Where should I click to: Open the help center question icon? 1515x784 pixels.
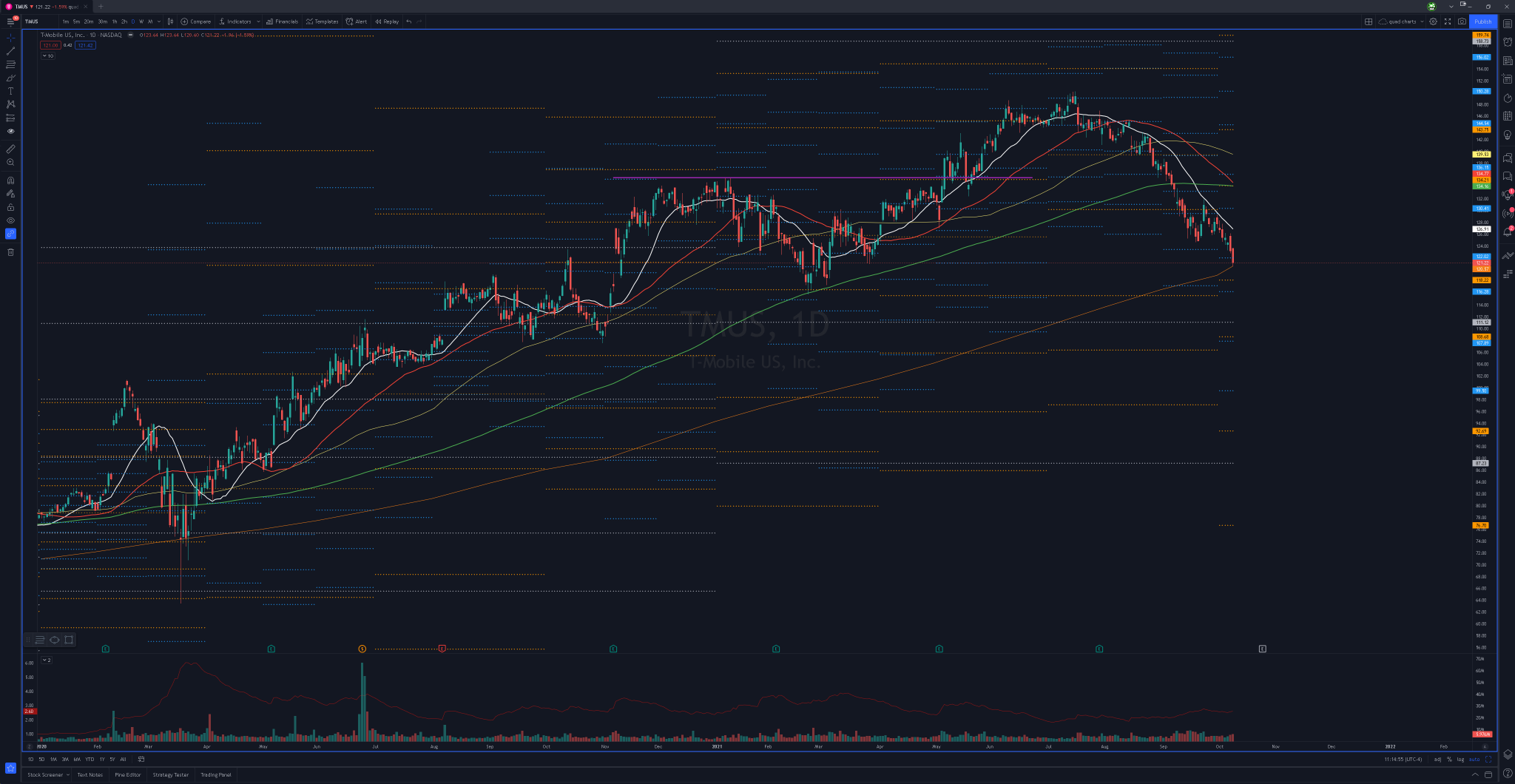1508,773
